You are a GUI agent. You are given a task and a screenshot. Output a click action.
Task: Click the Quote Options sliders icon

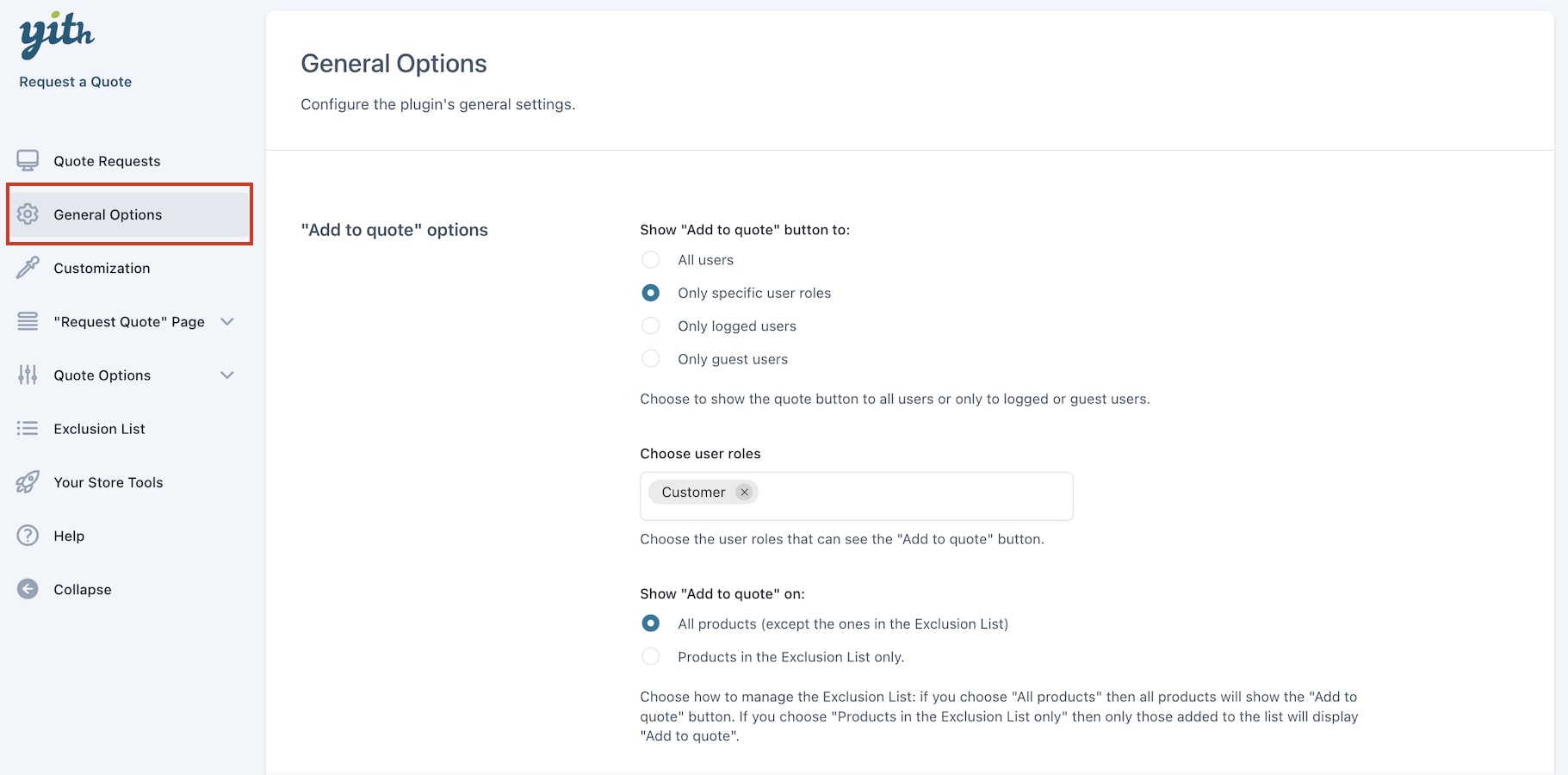click(28, 375)
